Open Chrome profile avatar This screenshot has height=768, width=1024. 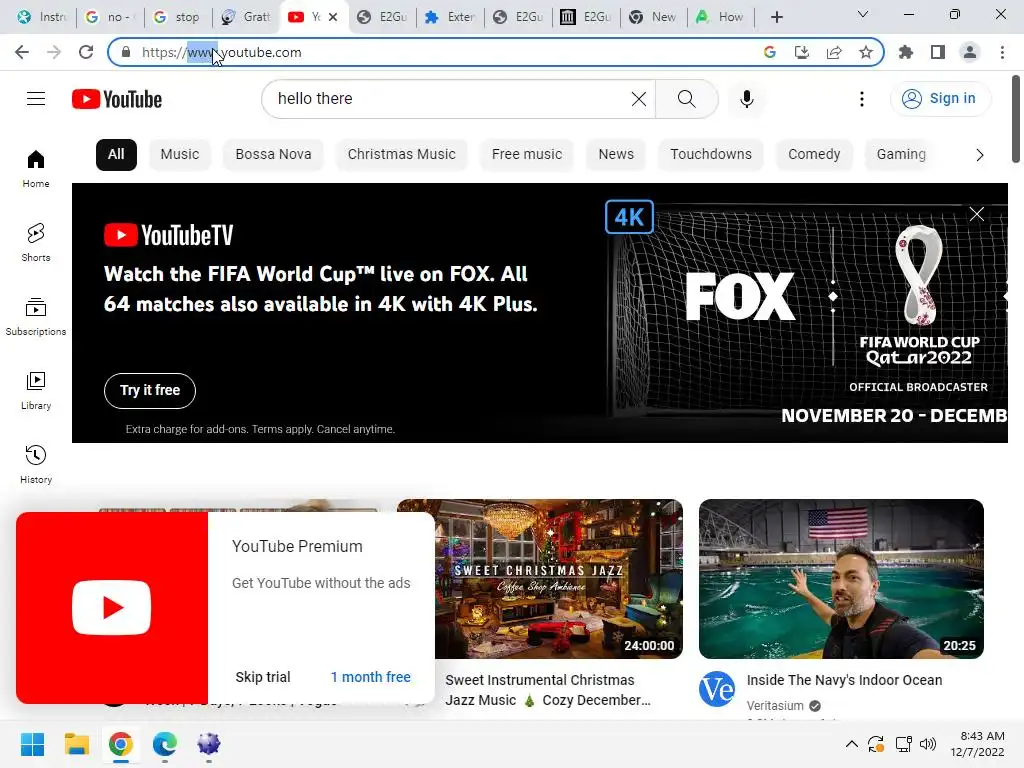click(970, 52)
